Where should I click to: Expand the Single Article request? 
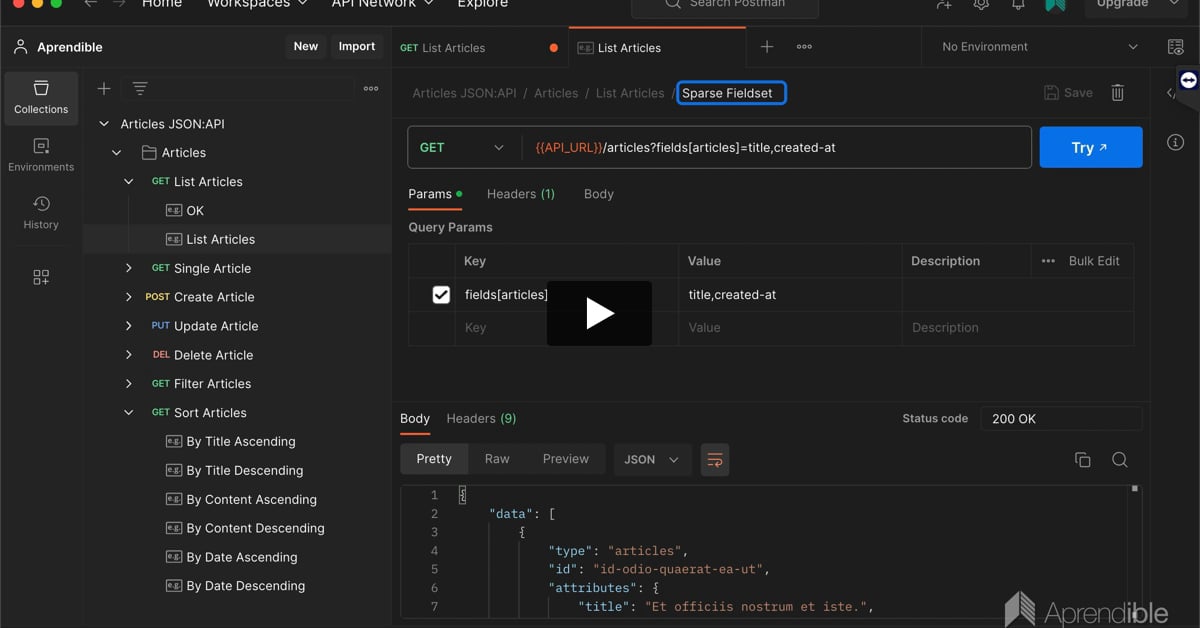pos(129,268)
